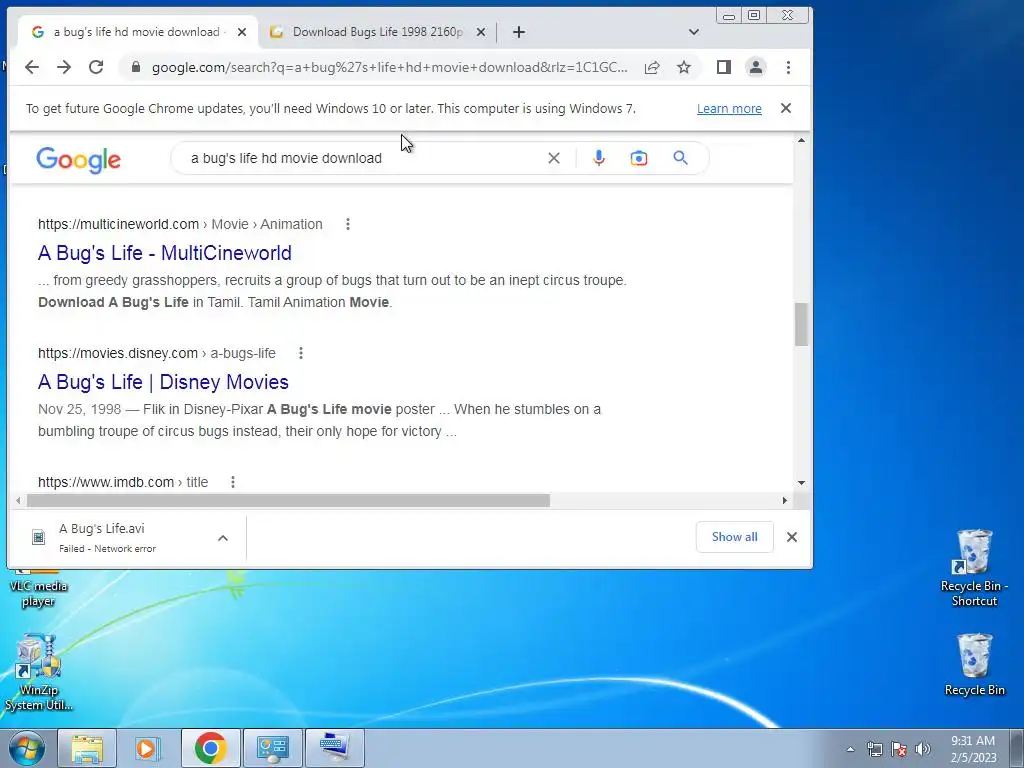Click the scroll left arrow
Screen dimensions: 1024x768
[18, 500]
